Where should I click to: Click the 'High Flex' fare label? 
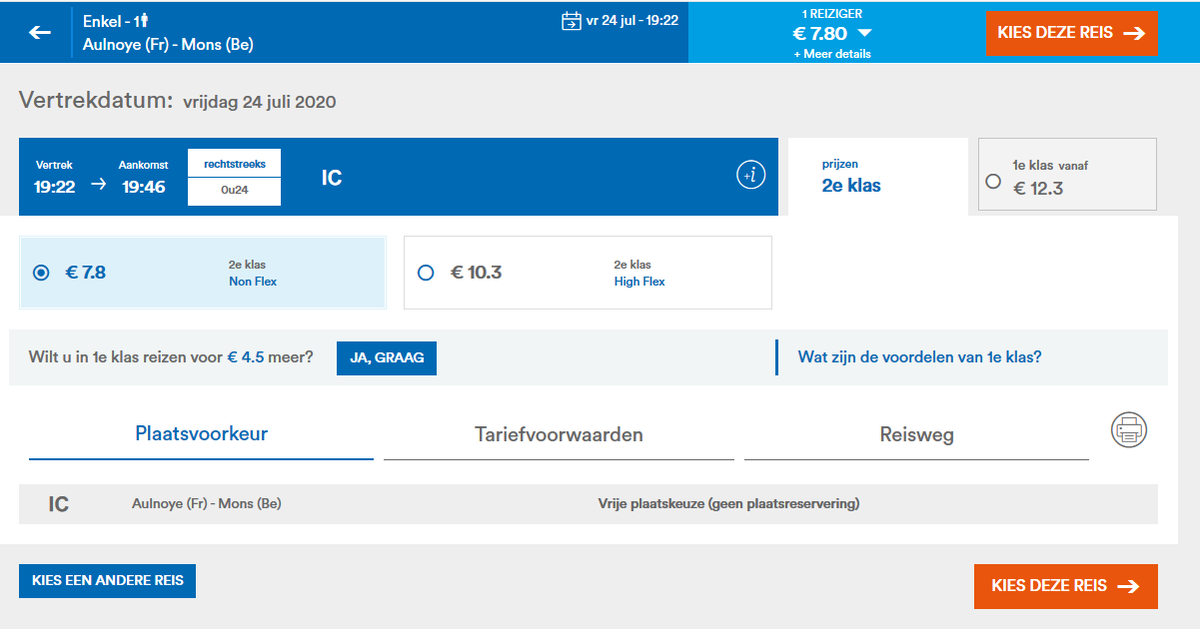[639, 282]
